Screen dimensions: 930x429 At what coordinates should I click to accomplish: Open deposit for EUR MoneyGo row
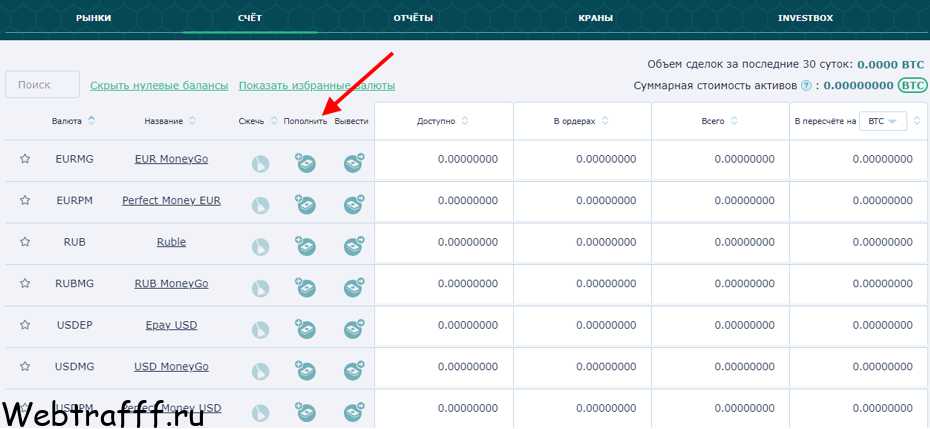(x=305, y=163)
